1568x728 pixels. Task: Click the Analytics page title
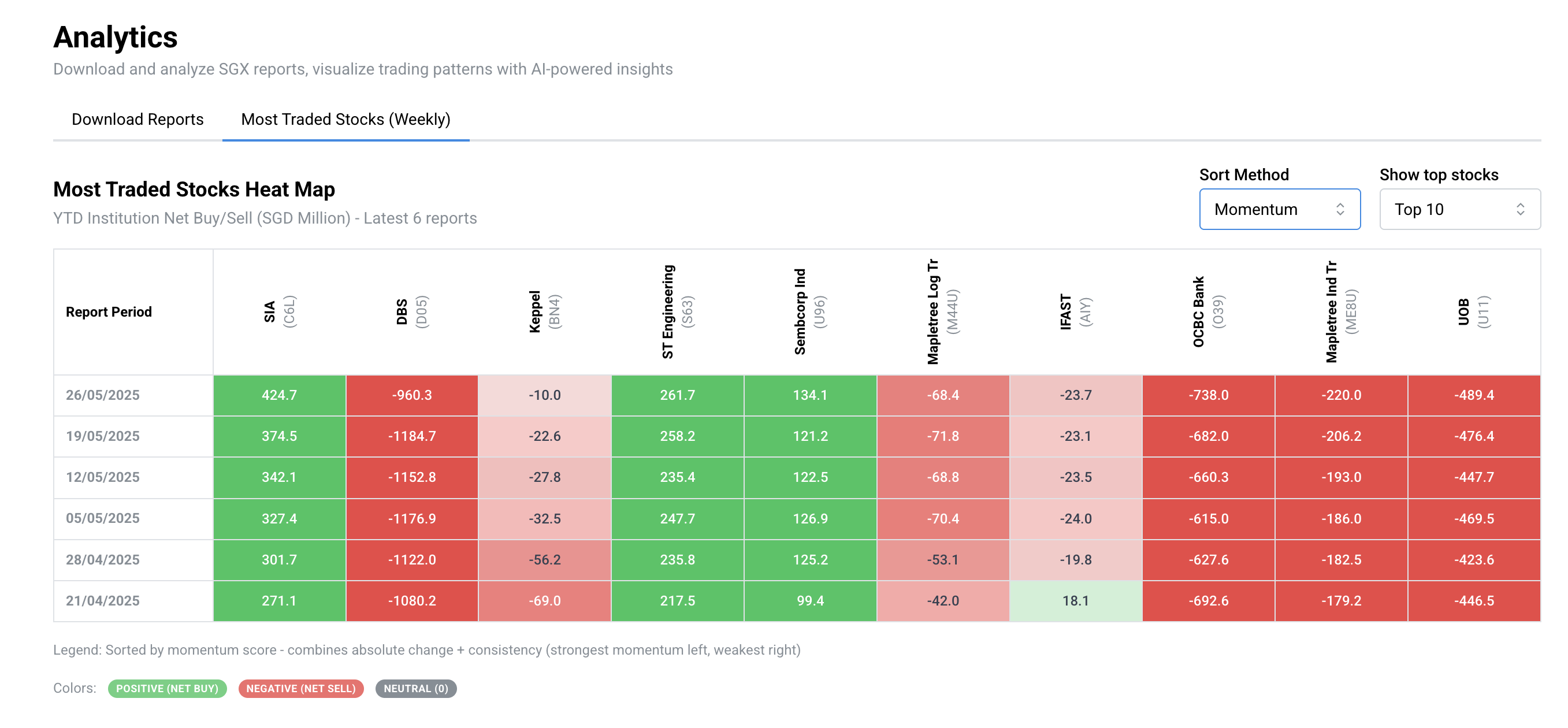point(116,37)
